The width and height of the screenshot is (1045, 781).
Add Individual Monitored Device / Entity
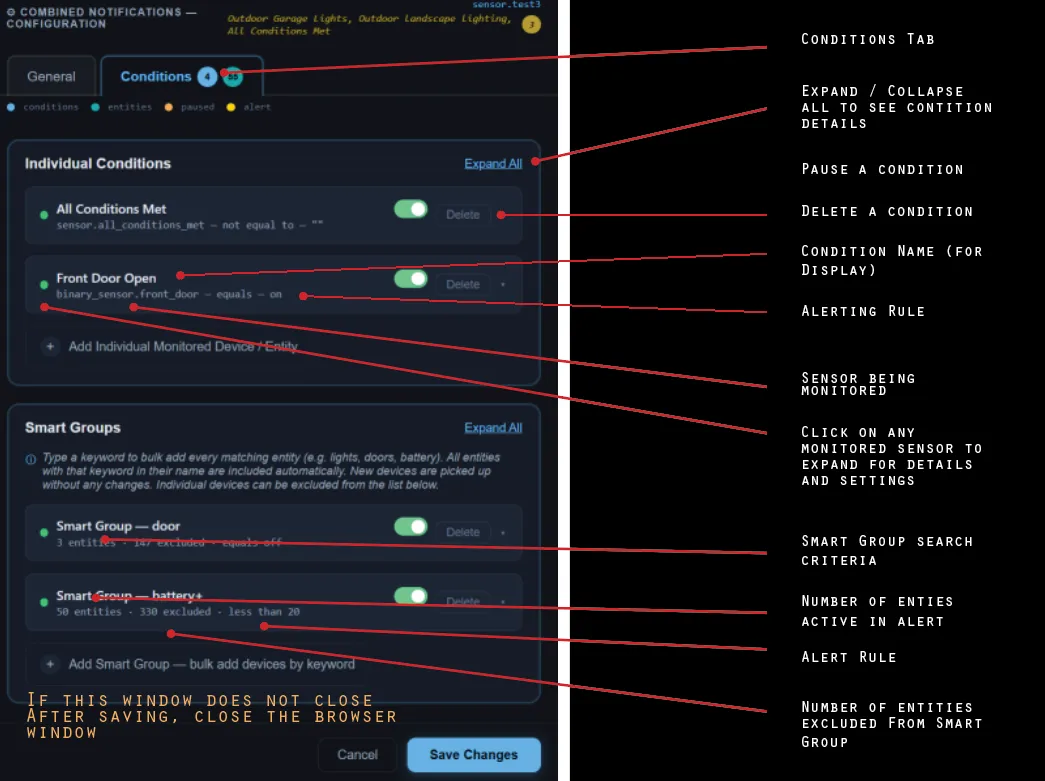pos(183,347)
